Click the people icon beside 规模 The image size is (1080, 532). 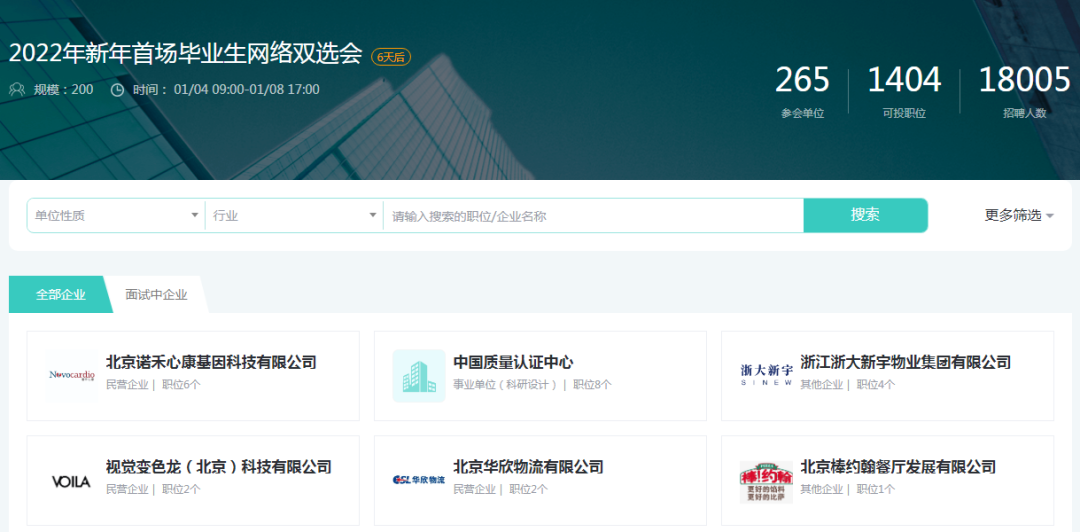coord(17,90)
